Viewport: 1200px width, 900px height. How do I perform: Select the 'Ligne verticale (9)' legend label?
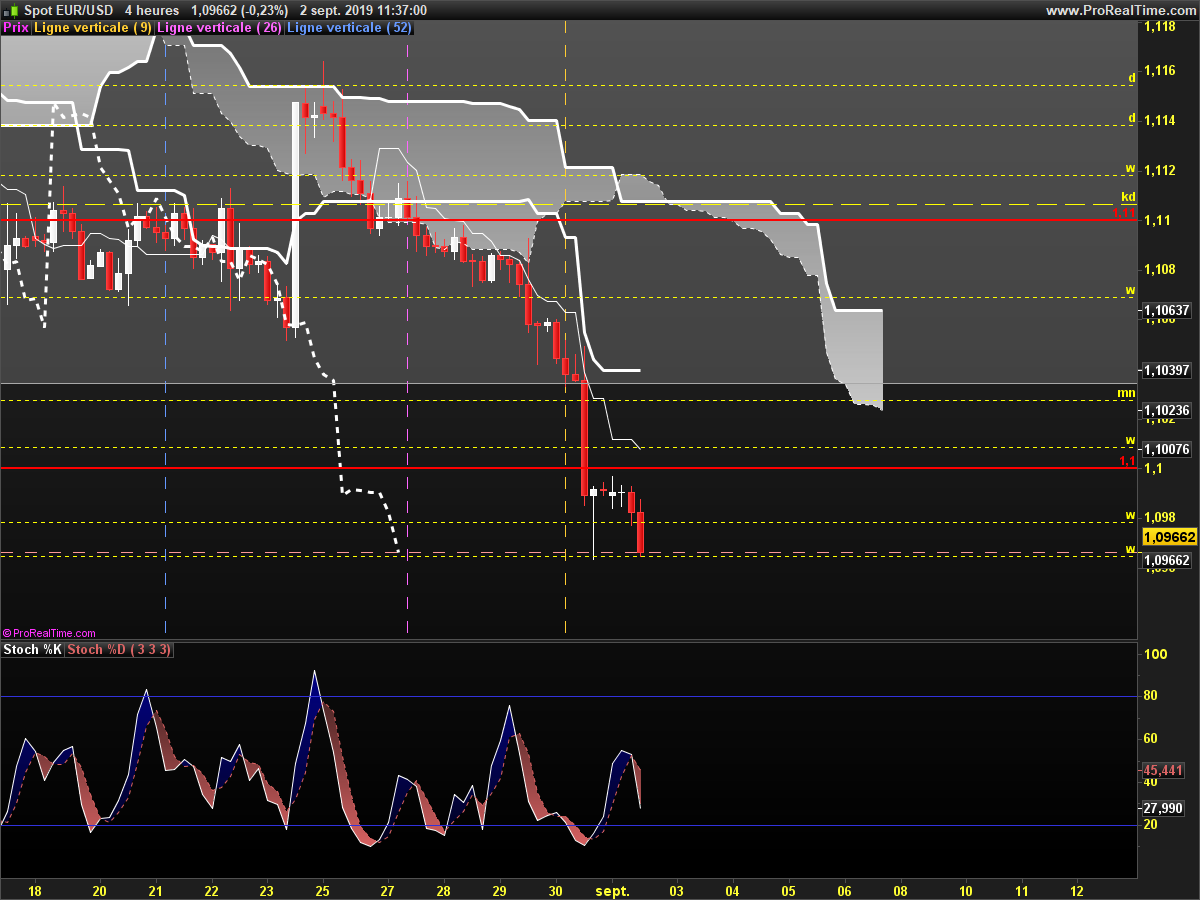point(94,27)
